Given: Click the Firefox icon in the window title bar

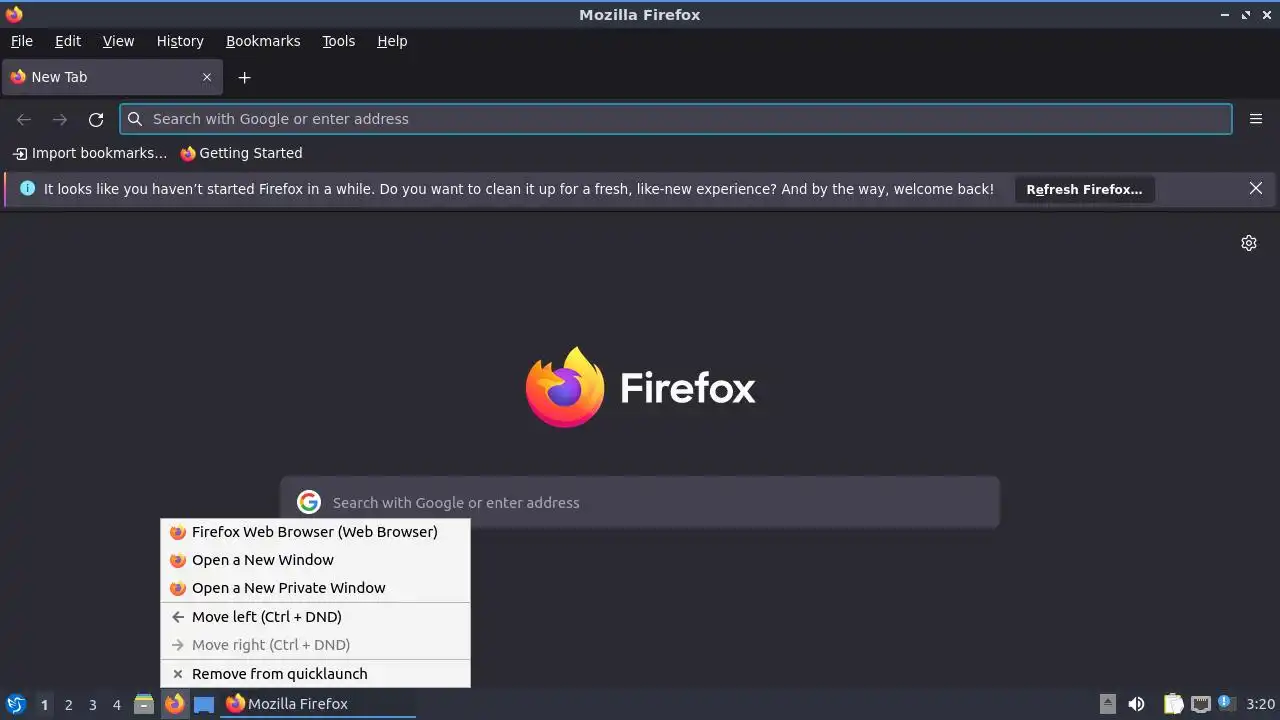Looking at the screenshot, I should [14, 14].
